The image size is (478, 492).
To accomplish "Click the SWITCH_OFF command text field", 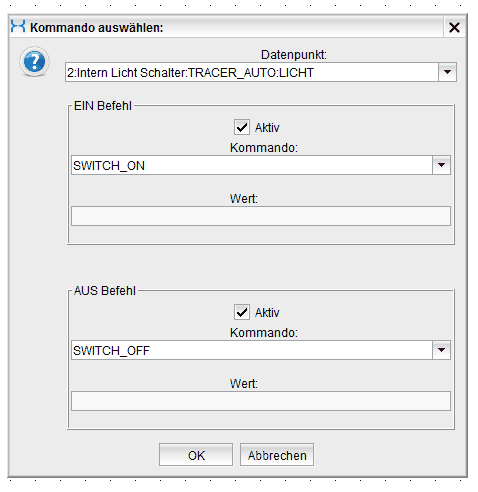I will [252, 350].
